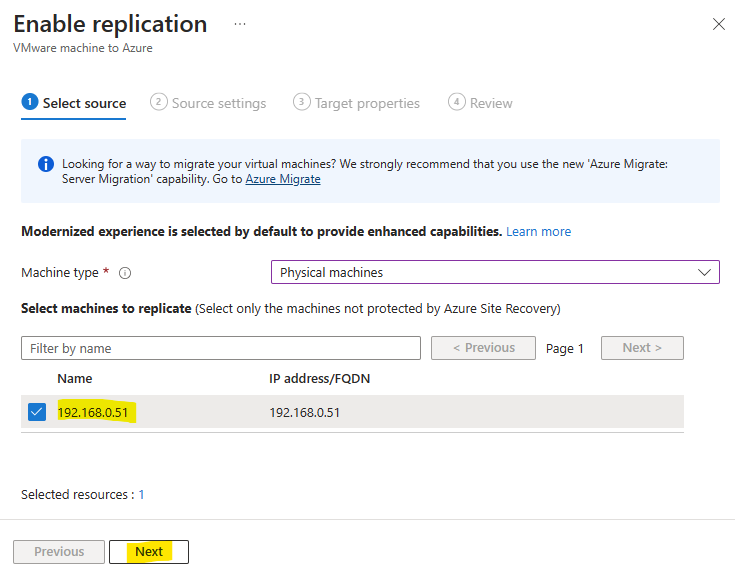Go to the Source settings step tab
This screenshot has width=735, height=570.
(x=208, y=103)
